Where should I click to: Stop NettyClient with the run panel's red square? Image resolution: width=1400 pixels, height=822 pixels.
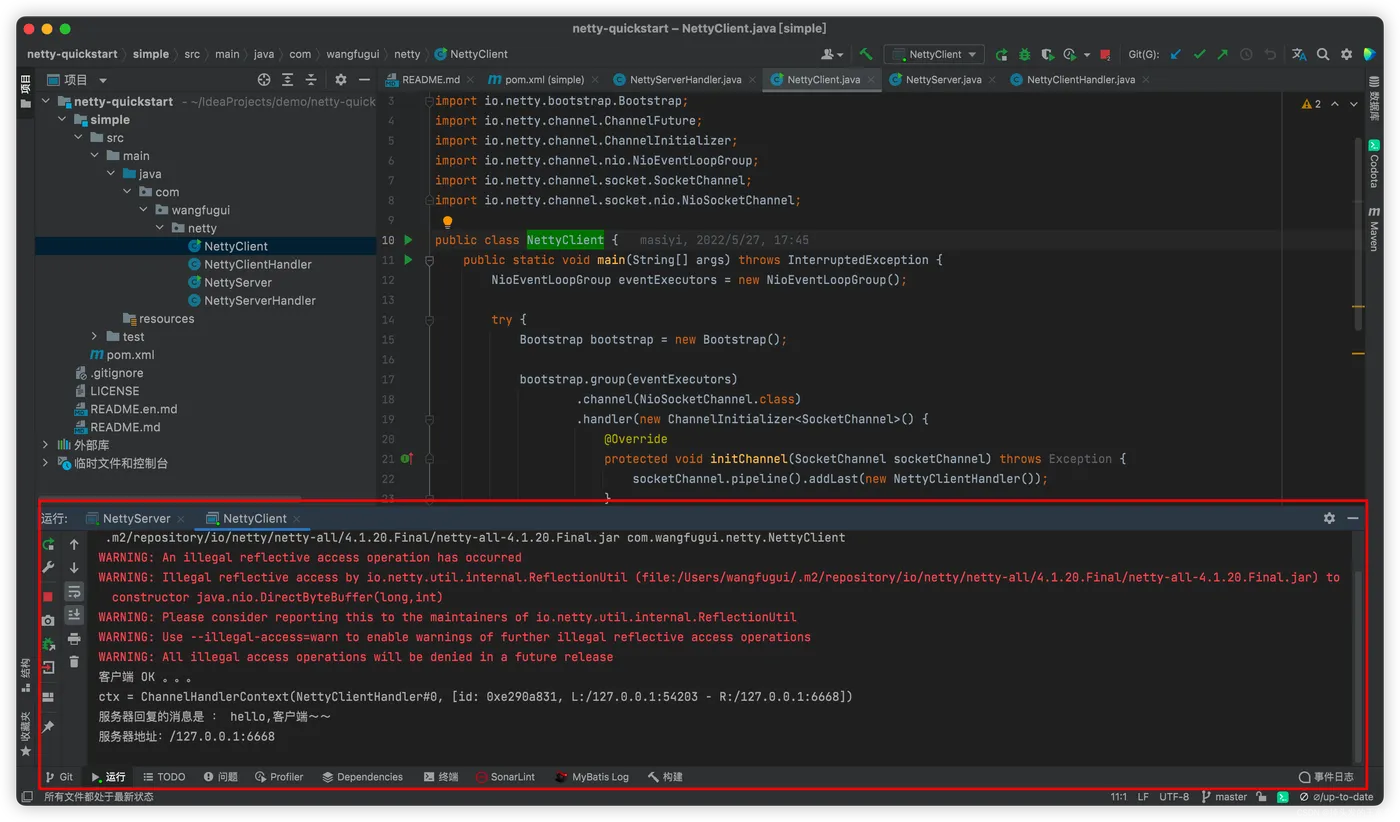[x=48, y=595]
